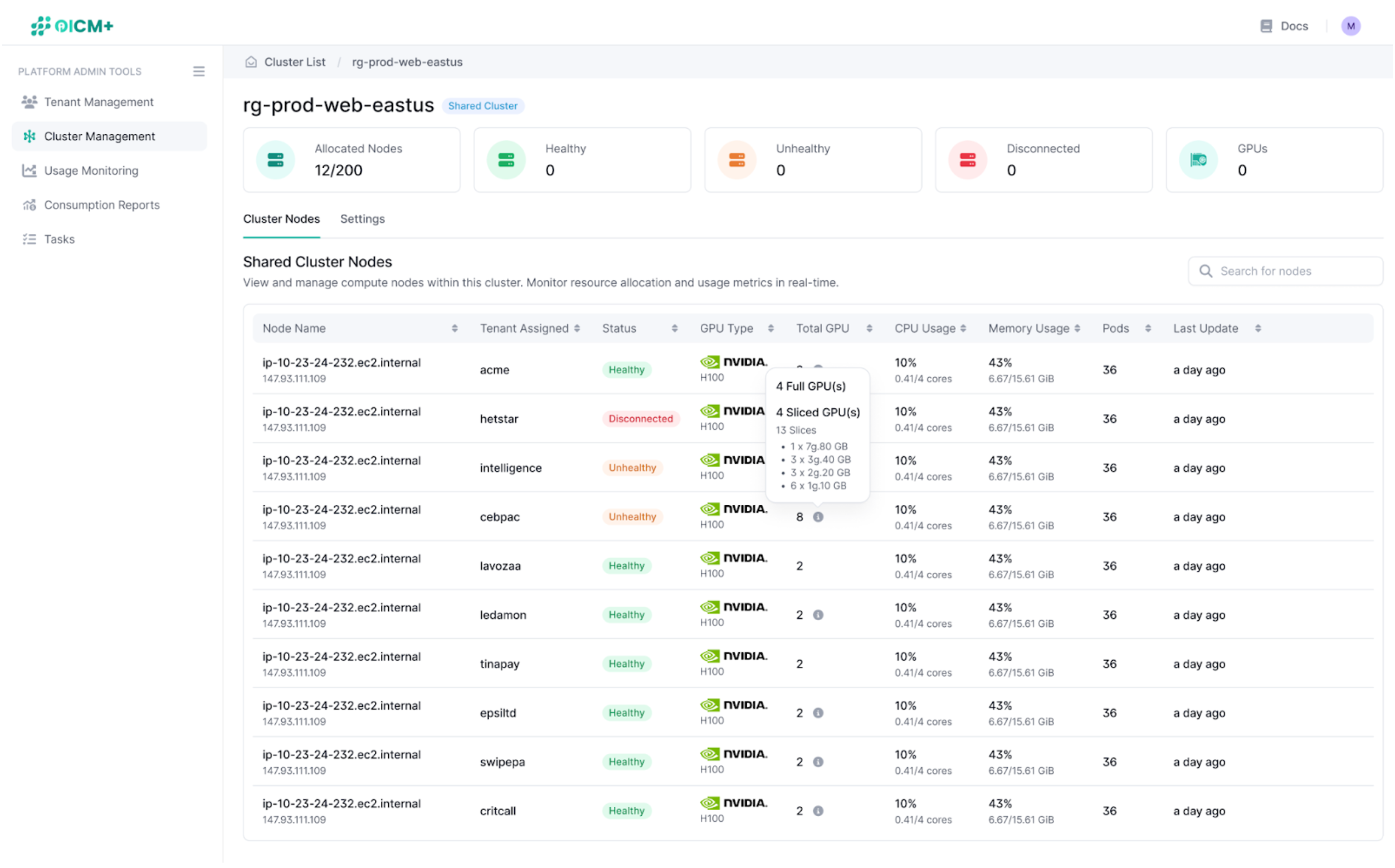Click info icon beside cebpac GPU count

pyautogui.click(x=818, y=516)
